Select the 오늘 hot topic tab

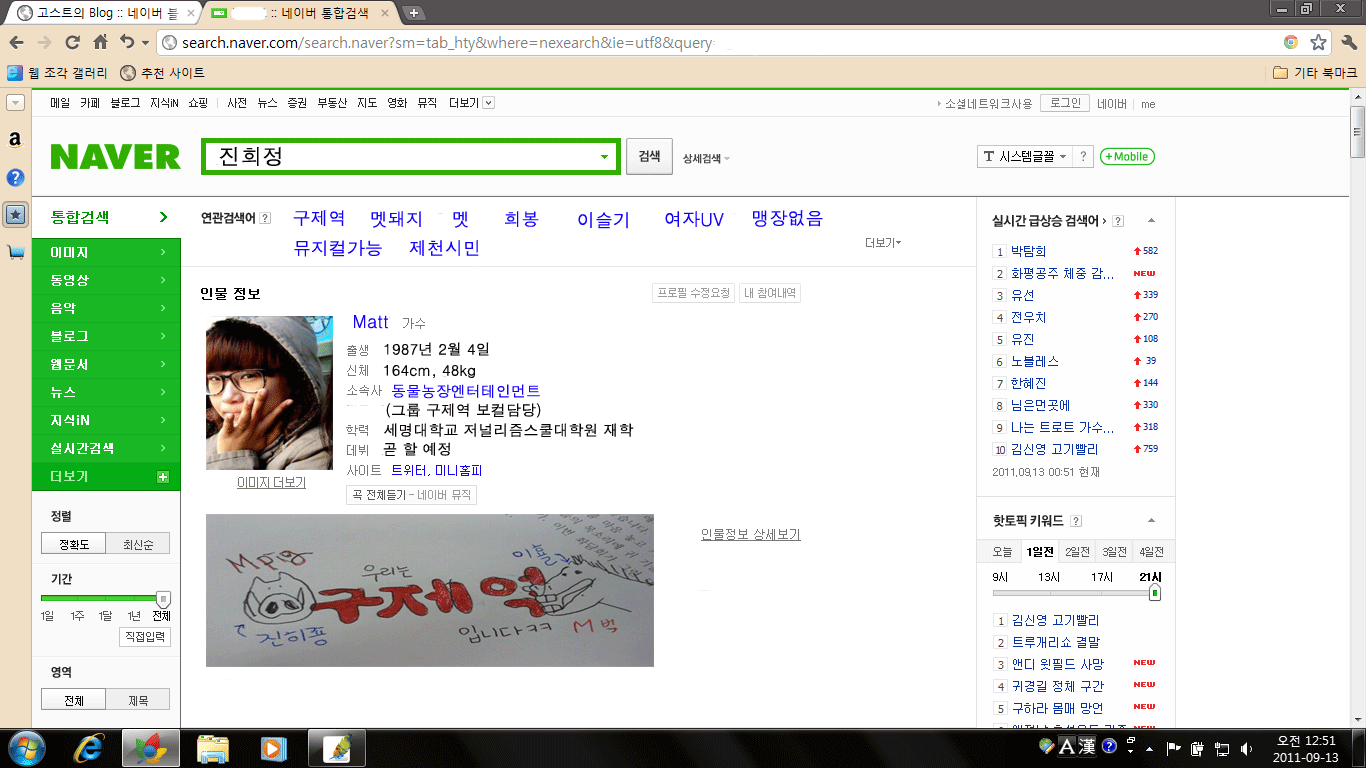(1002, 552)
